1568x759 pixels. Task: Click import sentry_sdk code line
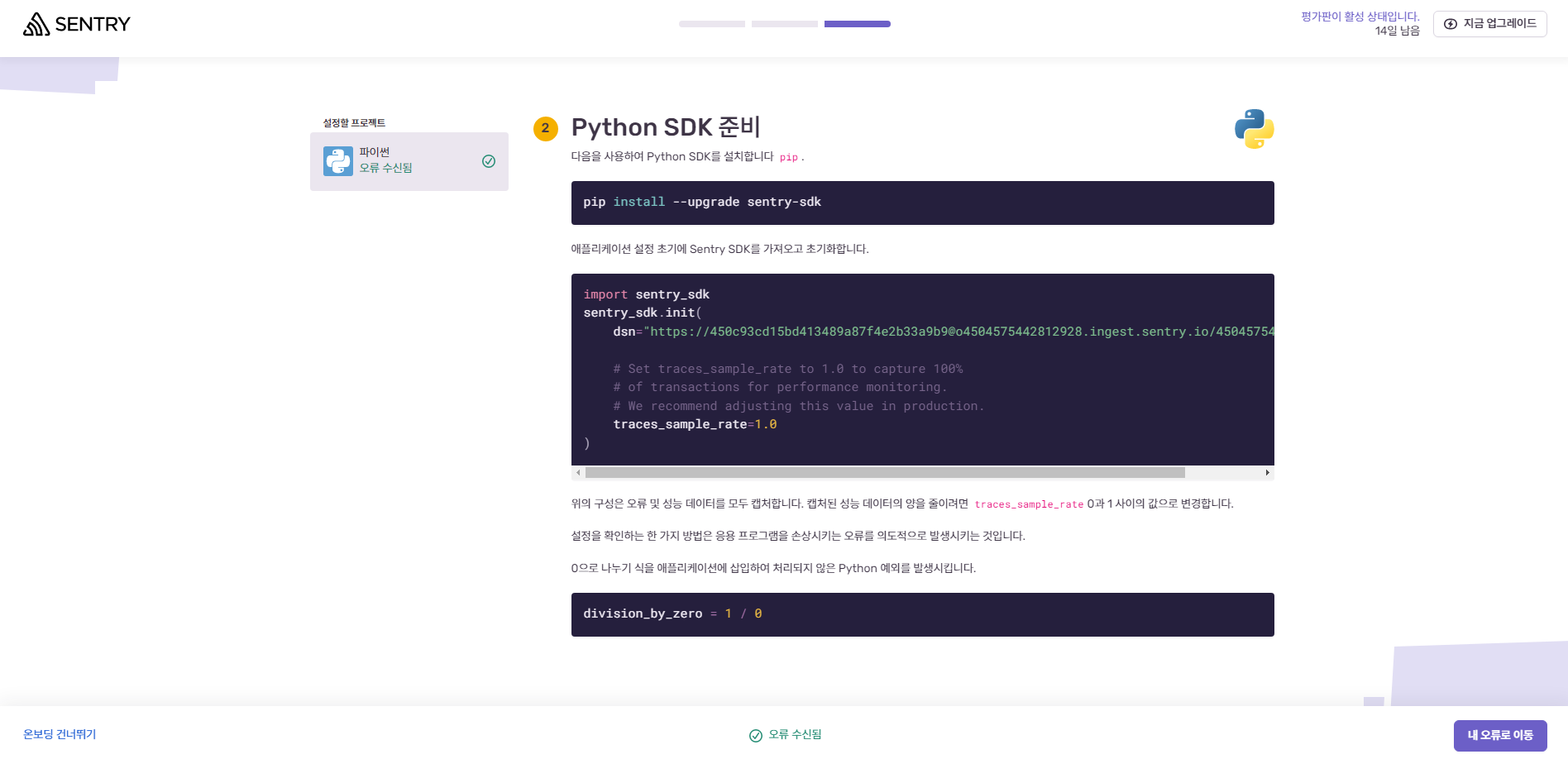point(646,294)
